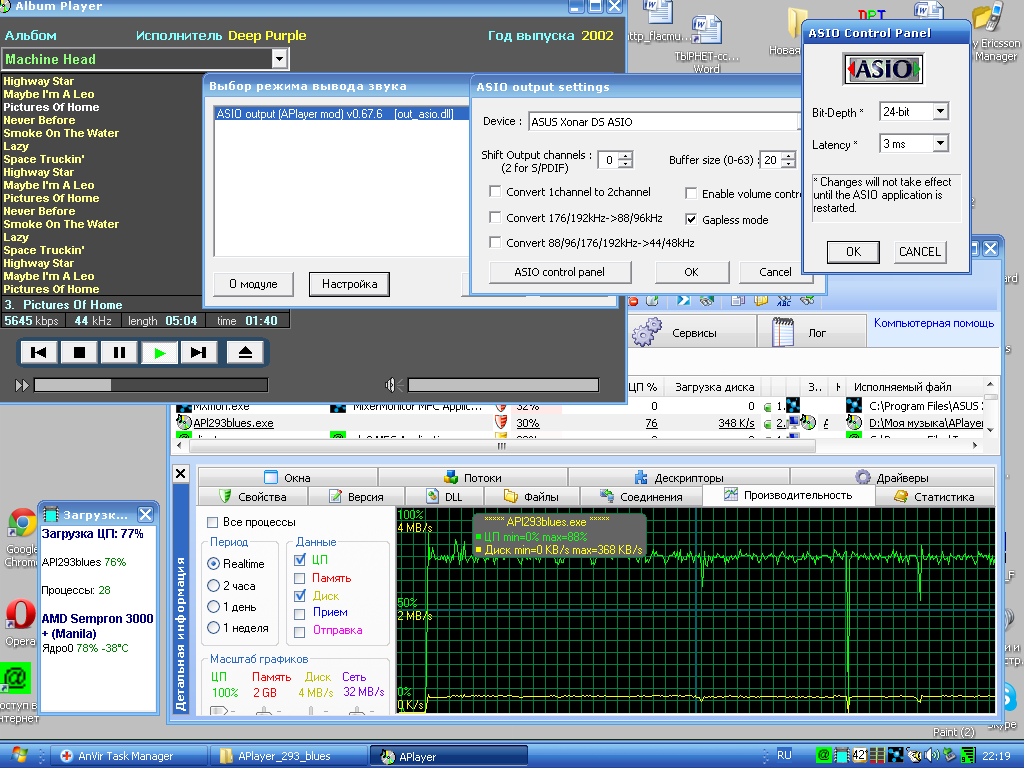The height and width of the screenshot is (768, 1024).
Task: Click the cyan chip tray icon
Action: click(842, 756)
